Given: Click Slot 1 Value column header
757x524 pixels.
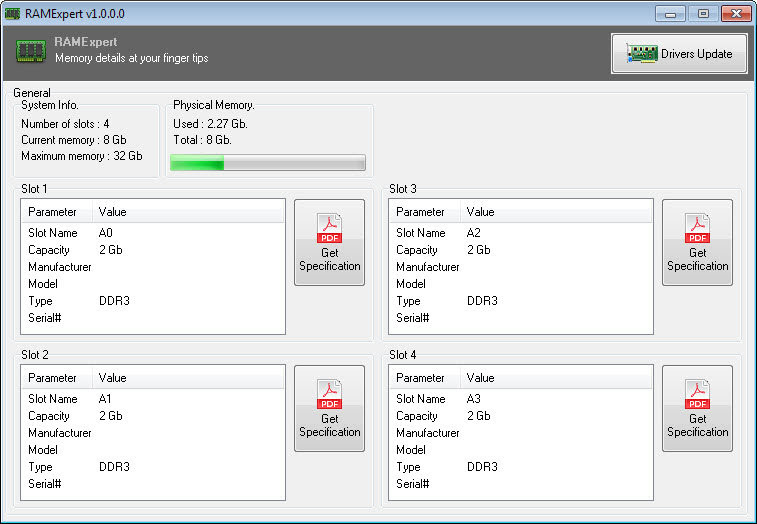Looking at the screenshot, I should coord(188,212).
